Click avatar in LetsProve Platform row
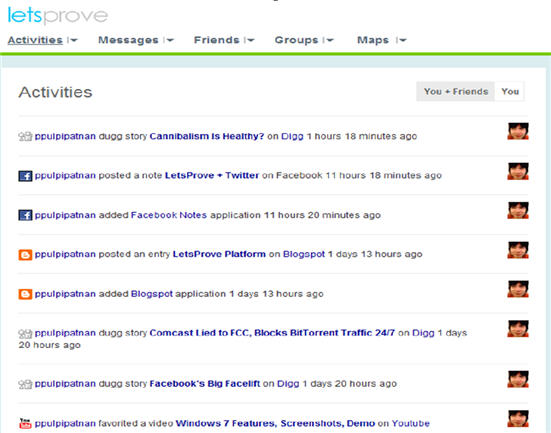The width and height of the screenshot is (551, 433). click(x=518, y=250)
